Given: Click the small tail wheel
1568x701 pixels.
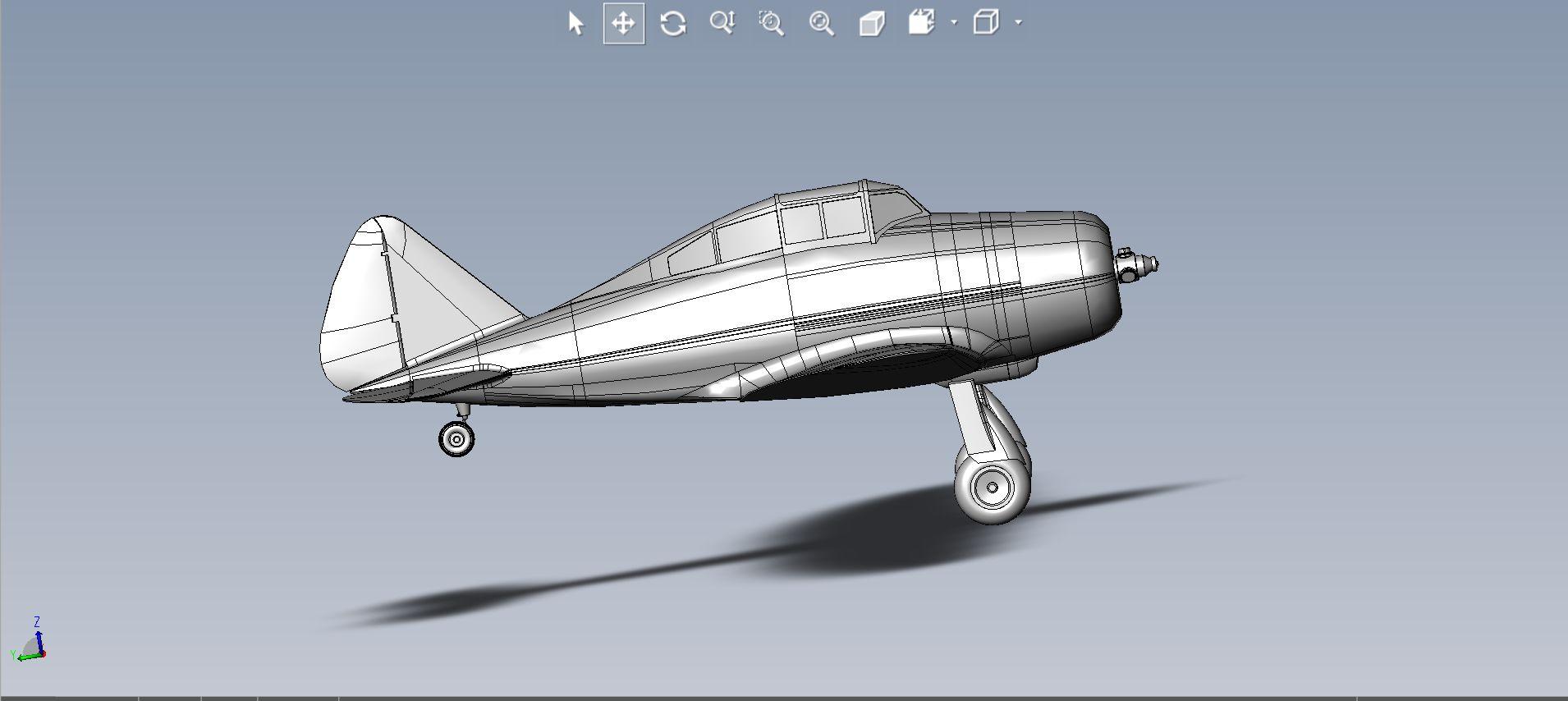Looking at the screenshot, I should [x=456, y=439].
